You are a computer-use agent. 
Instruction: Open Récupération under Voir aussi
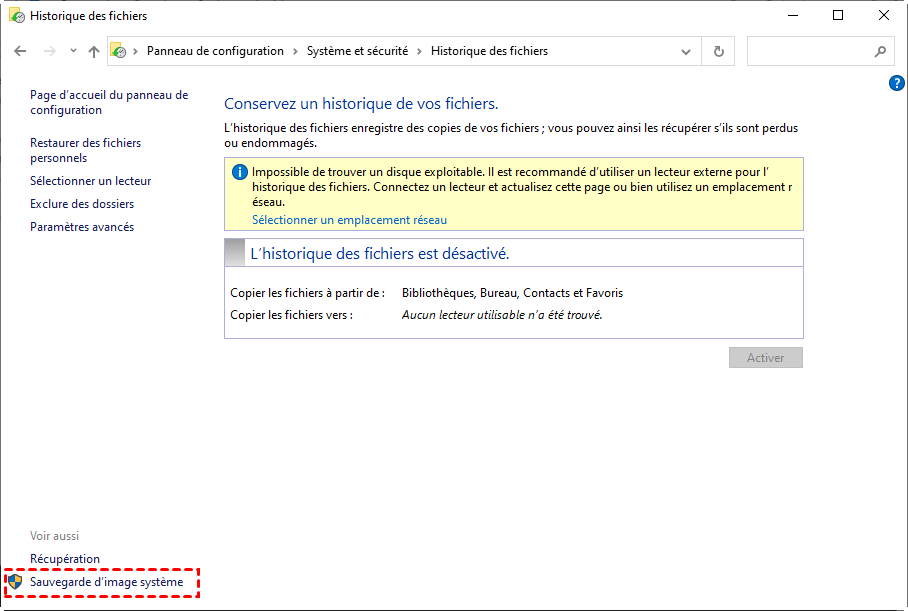point(65,559)
